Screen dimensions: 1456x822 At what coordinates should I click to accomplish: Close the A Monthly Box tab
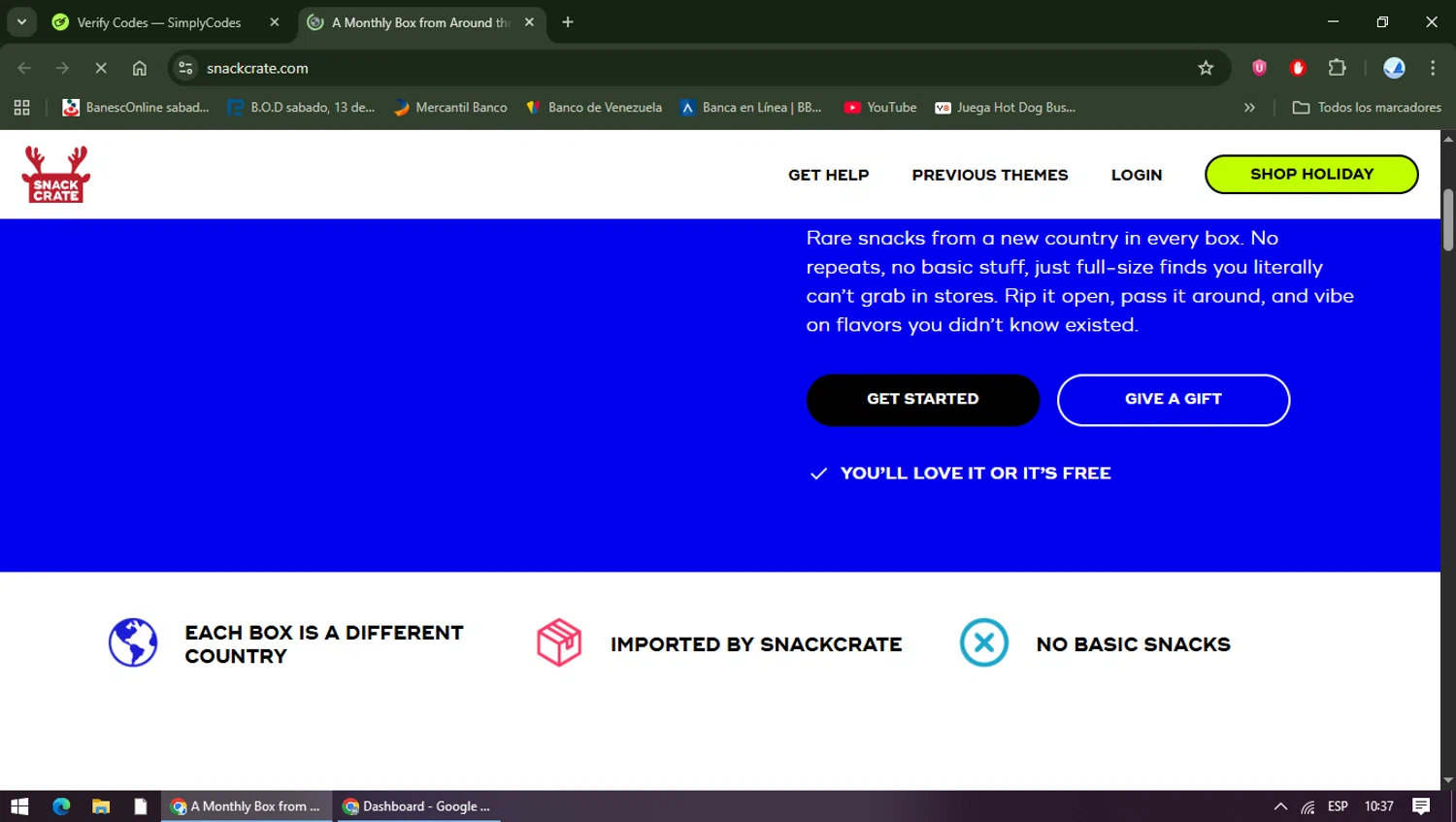pyautogui.click(x=529, y=22)
